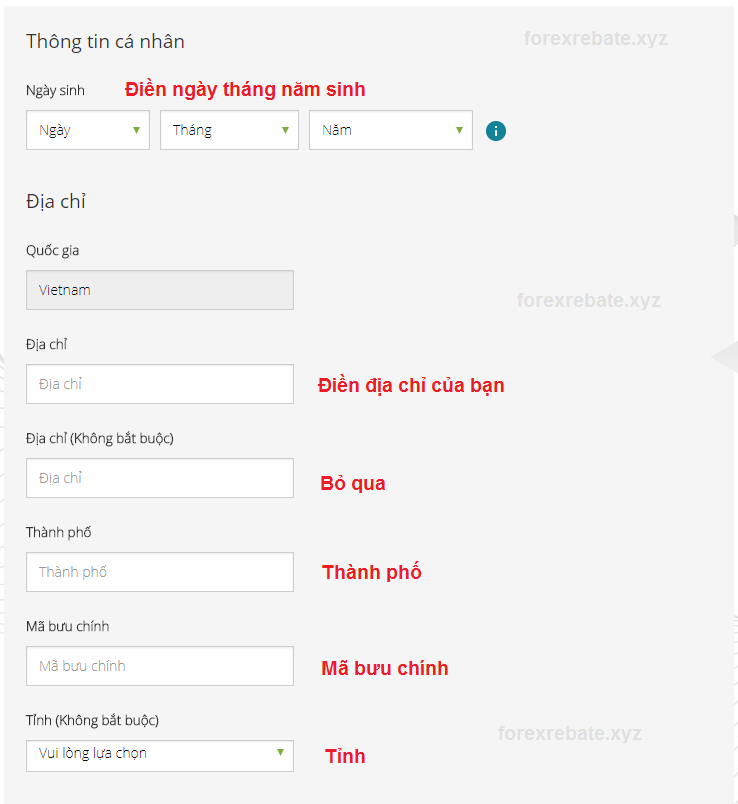
Task: Expand the Tỉnh 'Vui lòng lựa chọn' dropdown
Action: [x=160, y=755]
